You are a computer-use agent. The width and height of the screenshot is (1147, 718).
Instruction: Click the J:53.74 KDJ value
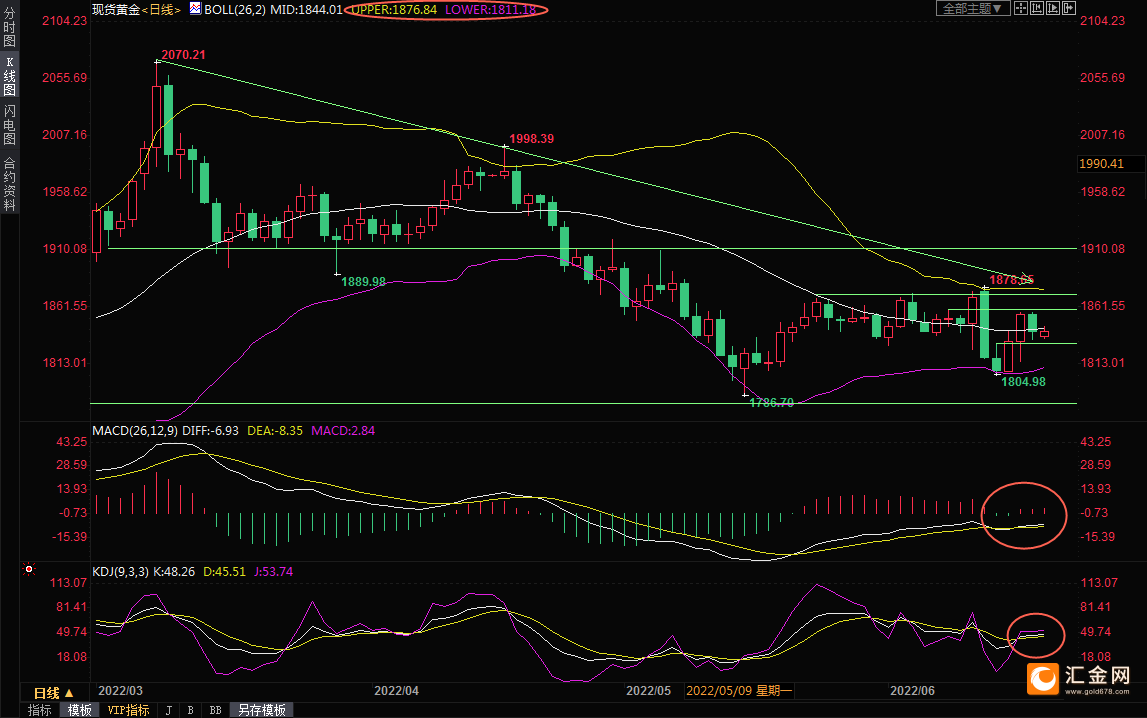(274, 572)
